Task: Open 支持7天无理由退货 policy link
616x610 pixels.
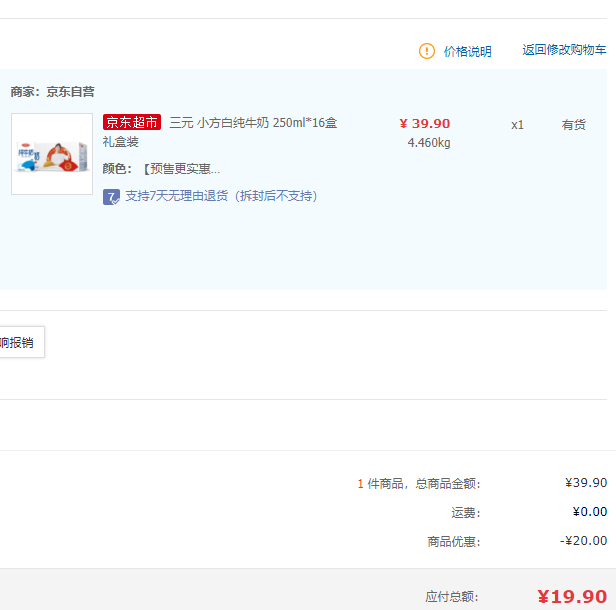Action: pos(221,196)
